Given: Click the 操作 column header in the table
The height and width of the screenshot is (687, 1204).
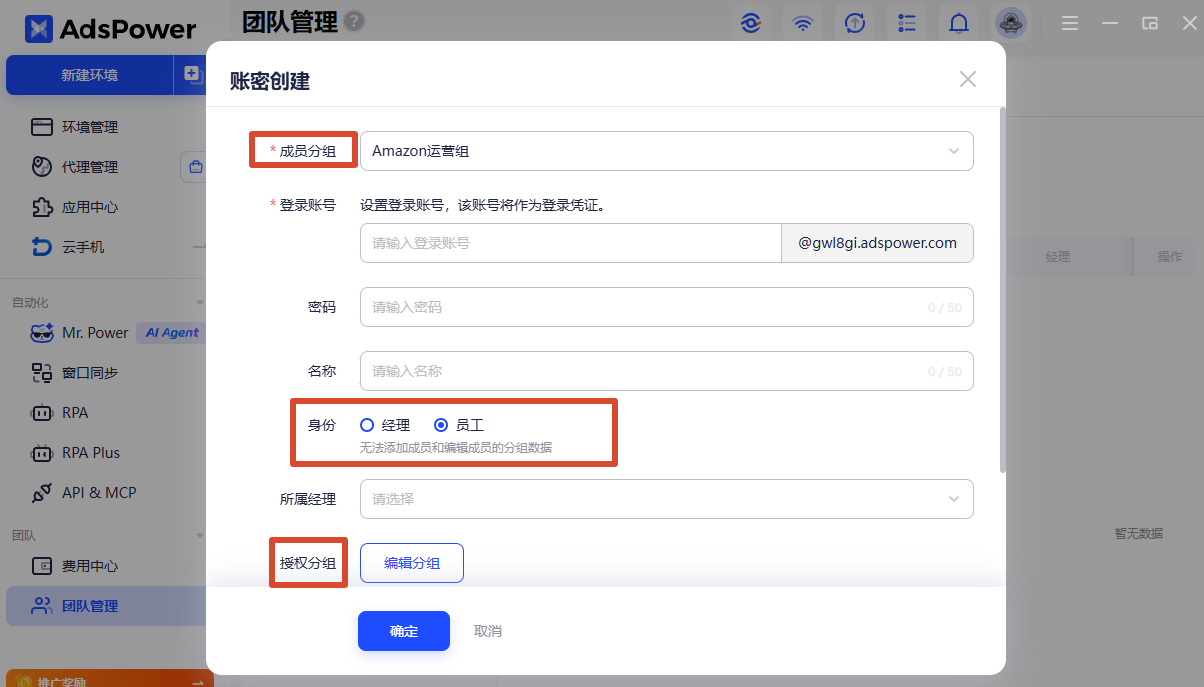Looking at the screenshot, I should point(1170,257).
